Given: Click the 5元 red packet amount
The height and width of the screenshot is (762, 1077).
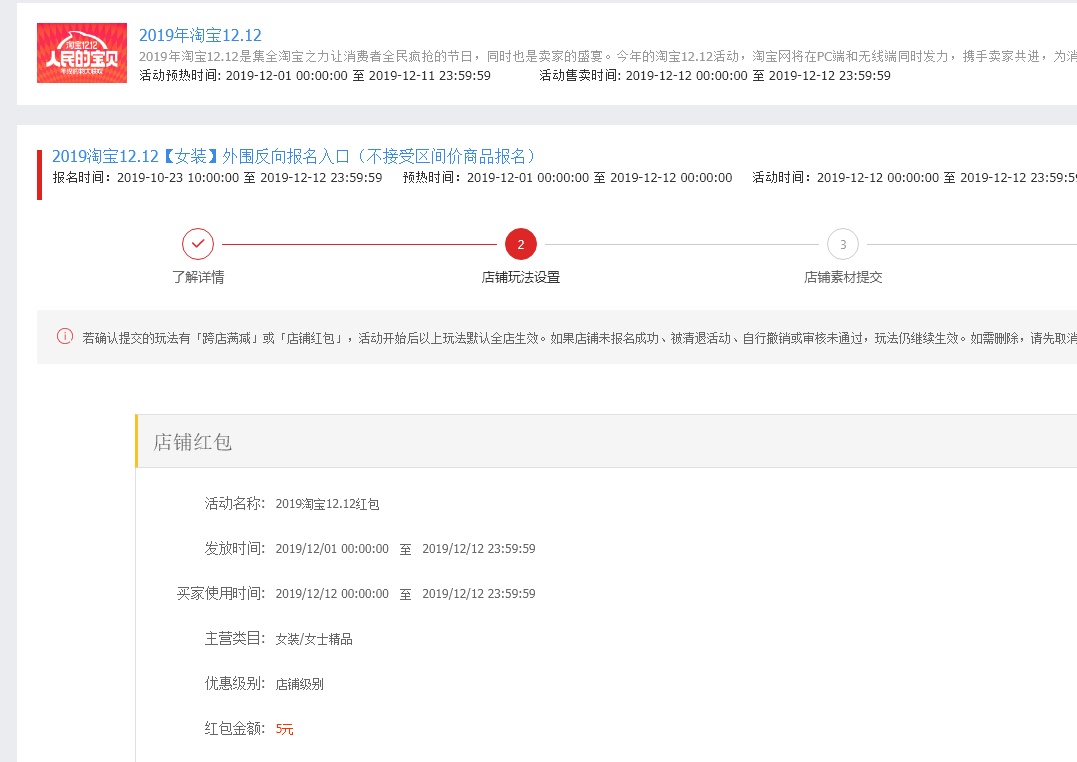Looking at the screenshot, I should click(284, 729).
